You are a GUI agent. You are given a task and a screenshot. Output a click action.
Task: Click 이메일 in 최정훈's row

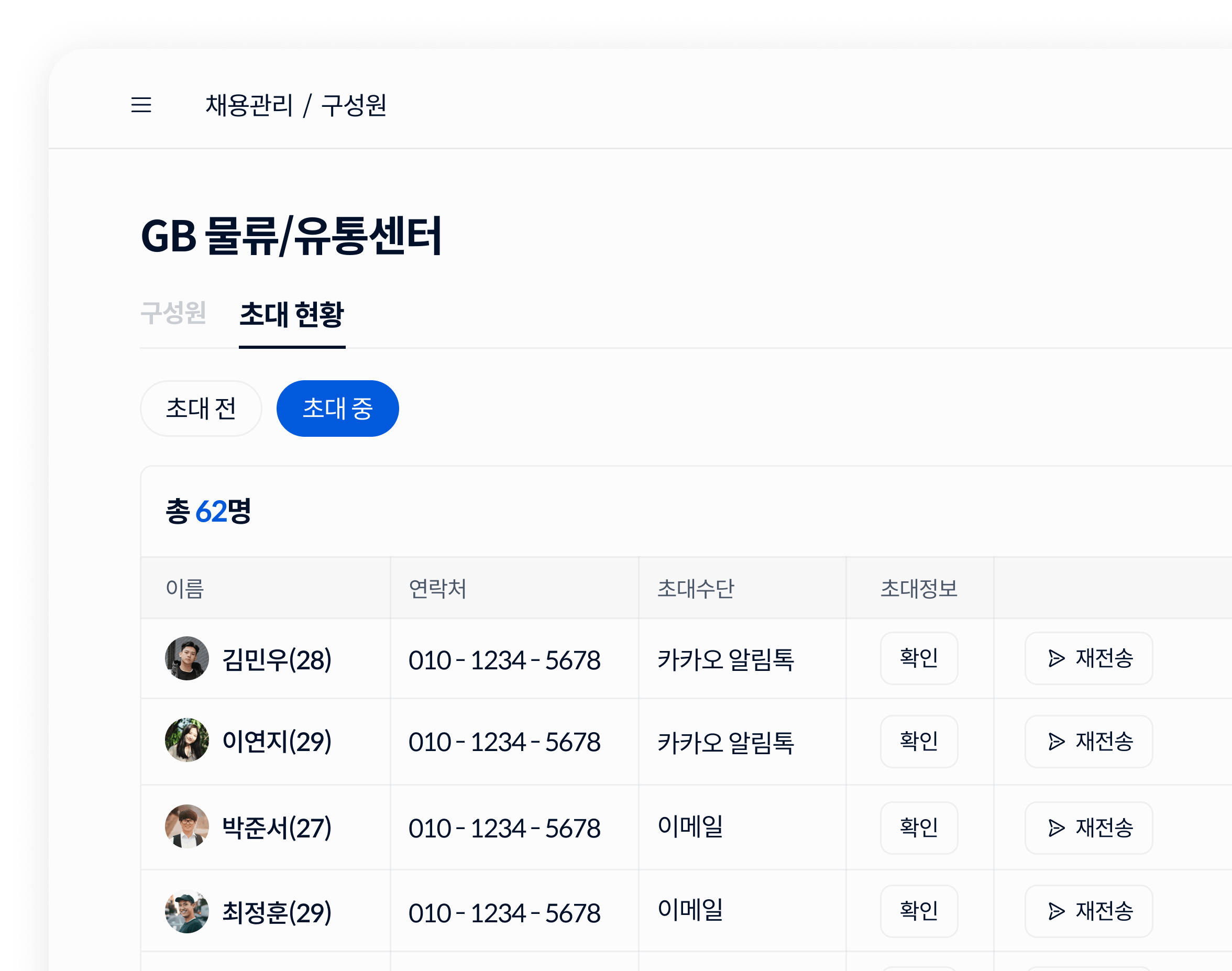click(x=690, y=910)
